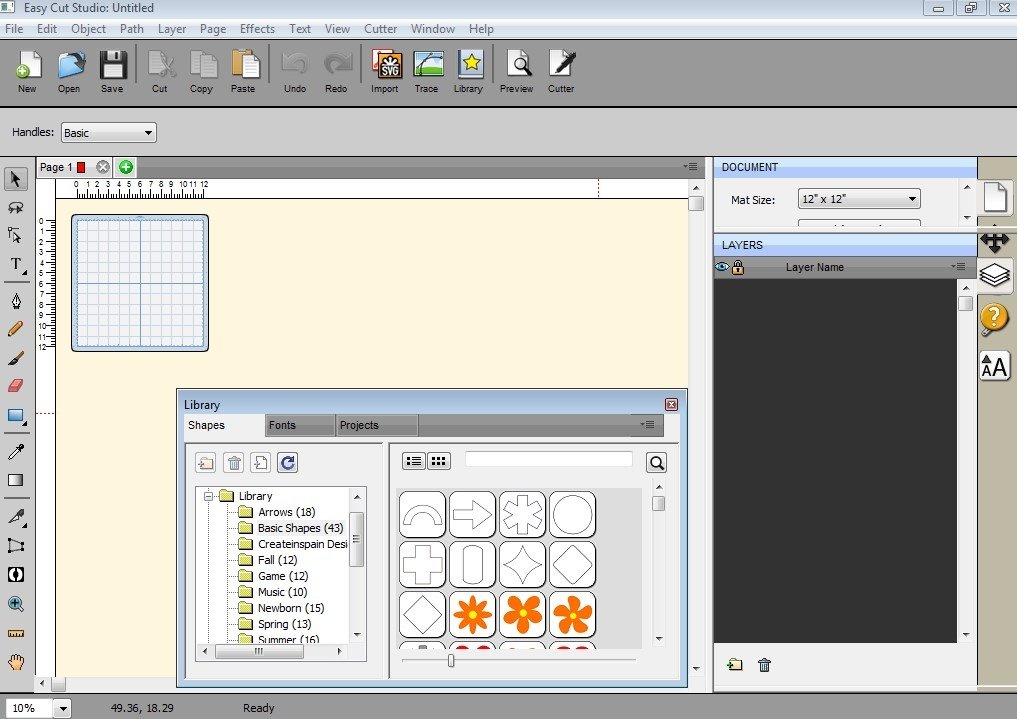Delete layer with Layers trash icon
The height and width of the screenshot is (719, 1017).
[x=765, y=665]
